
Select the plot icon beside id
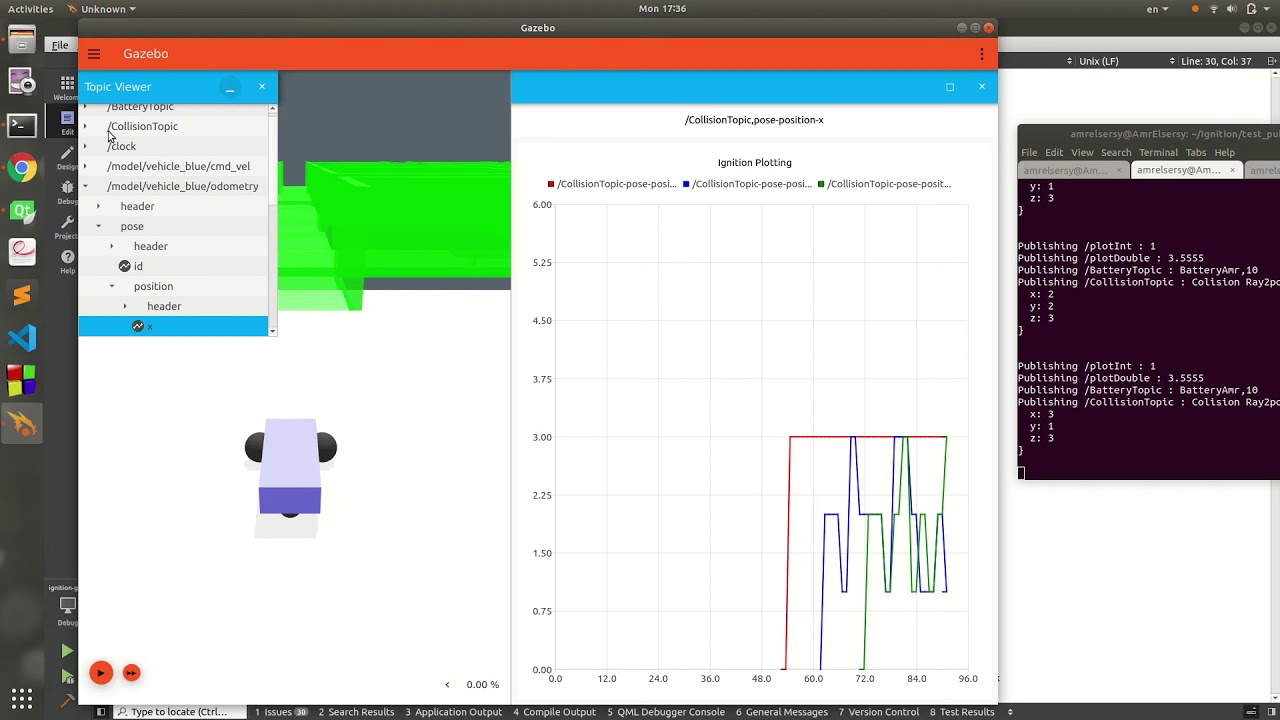click(125, 266)
